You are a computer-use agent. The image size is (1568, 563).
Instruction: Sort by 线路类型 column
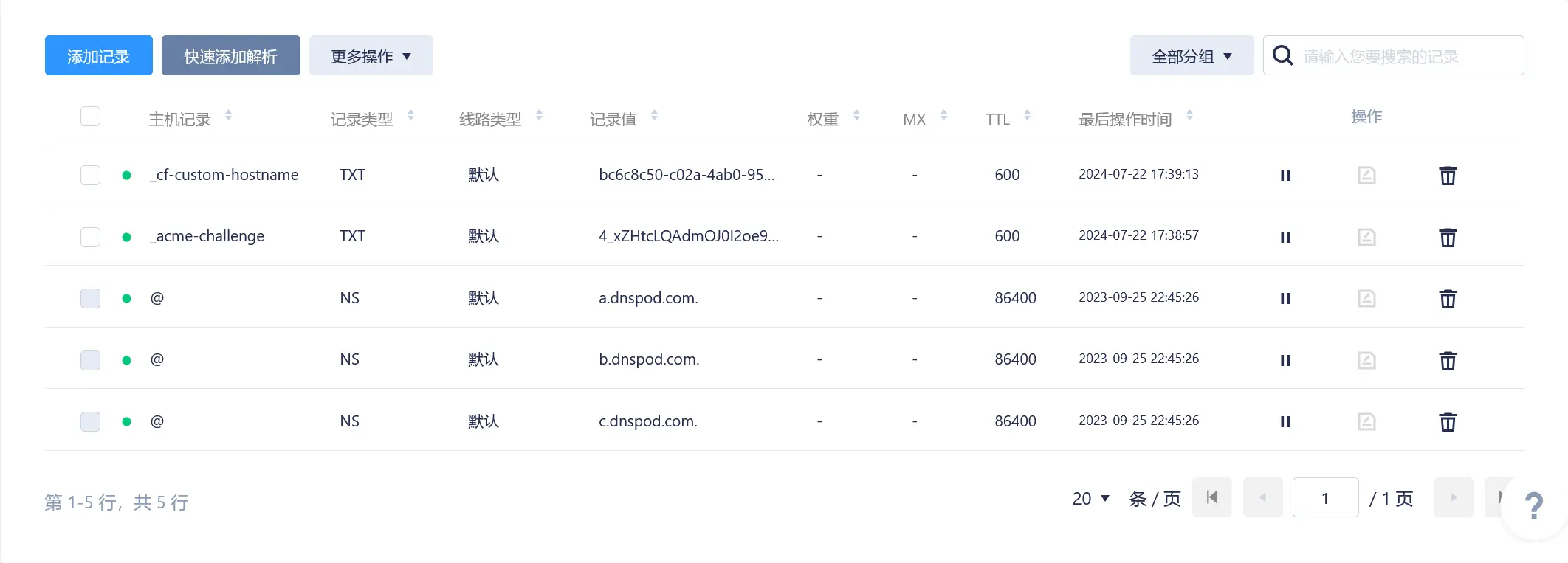[x=539, y=115]
